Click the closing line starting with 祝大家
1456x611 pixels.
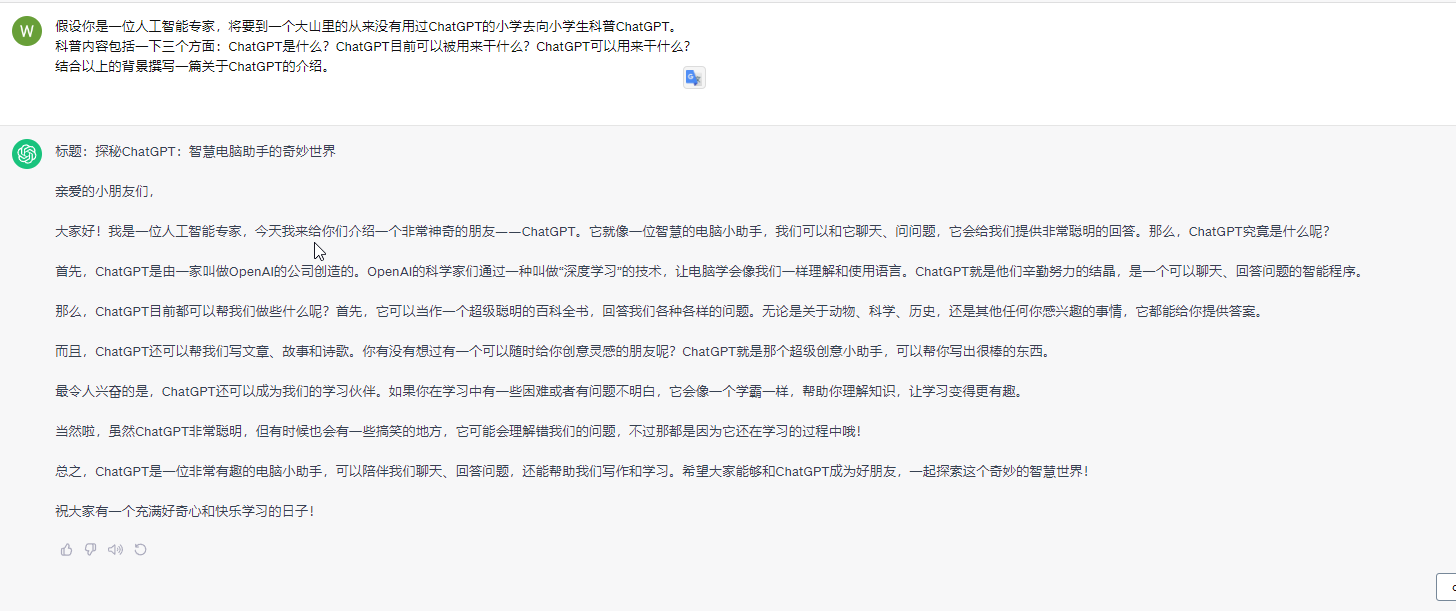click(x=185, y=511)
